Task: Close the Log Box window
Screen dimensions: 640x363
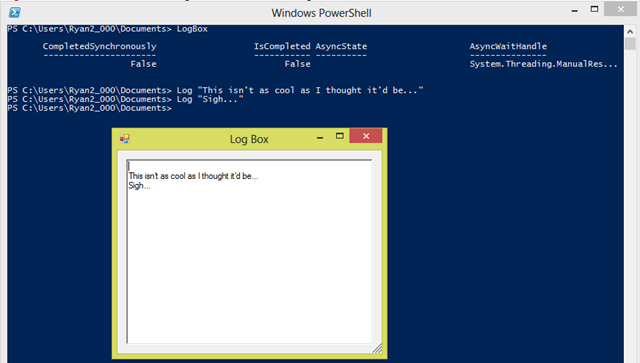Action: [x=366, y=136]
